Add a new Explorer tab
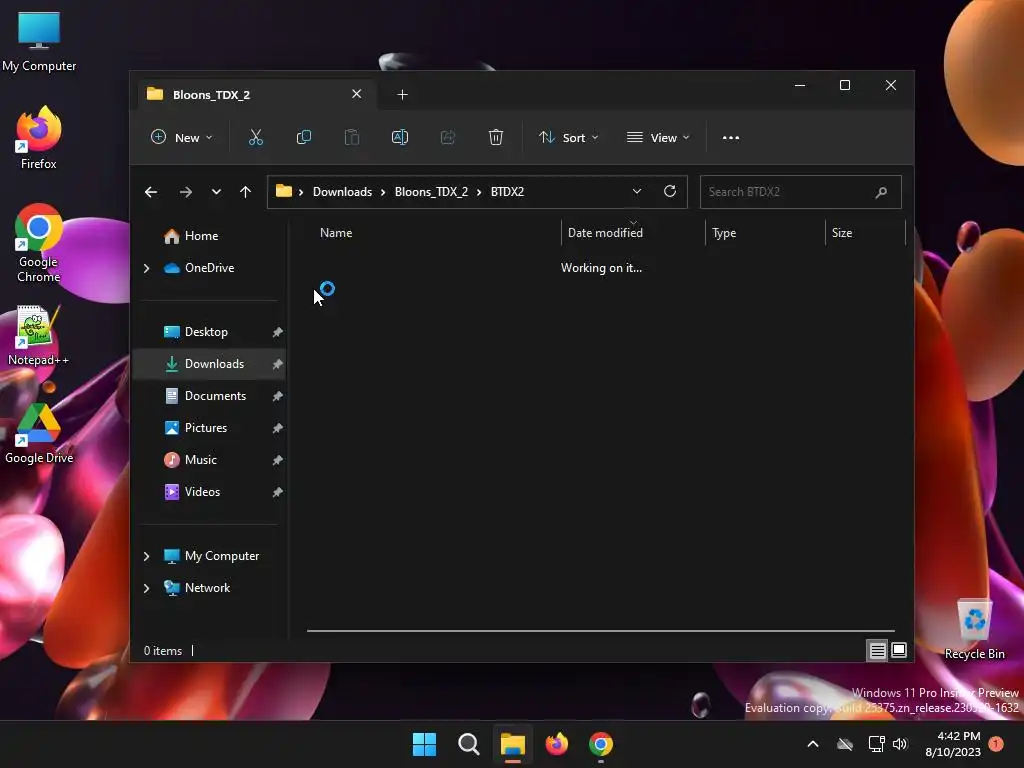 click(402, 95)
